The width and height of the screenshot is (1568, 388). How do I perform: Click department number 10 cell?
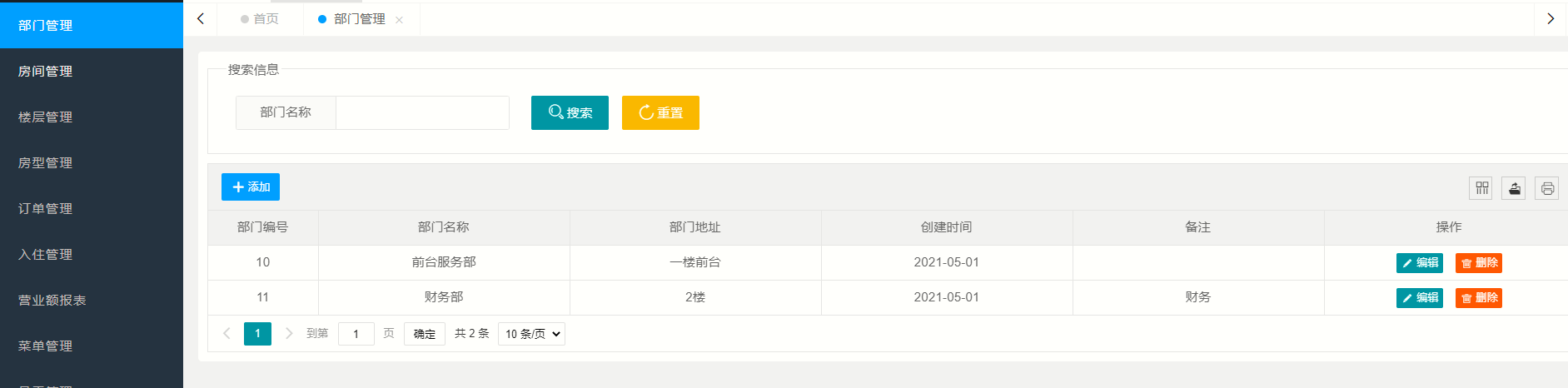pos(263,262)
